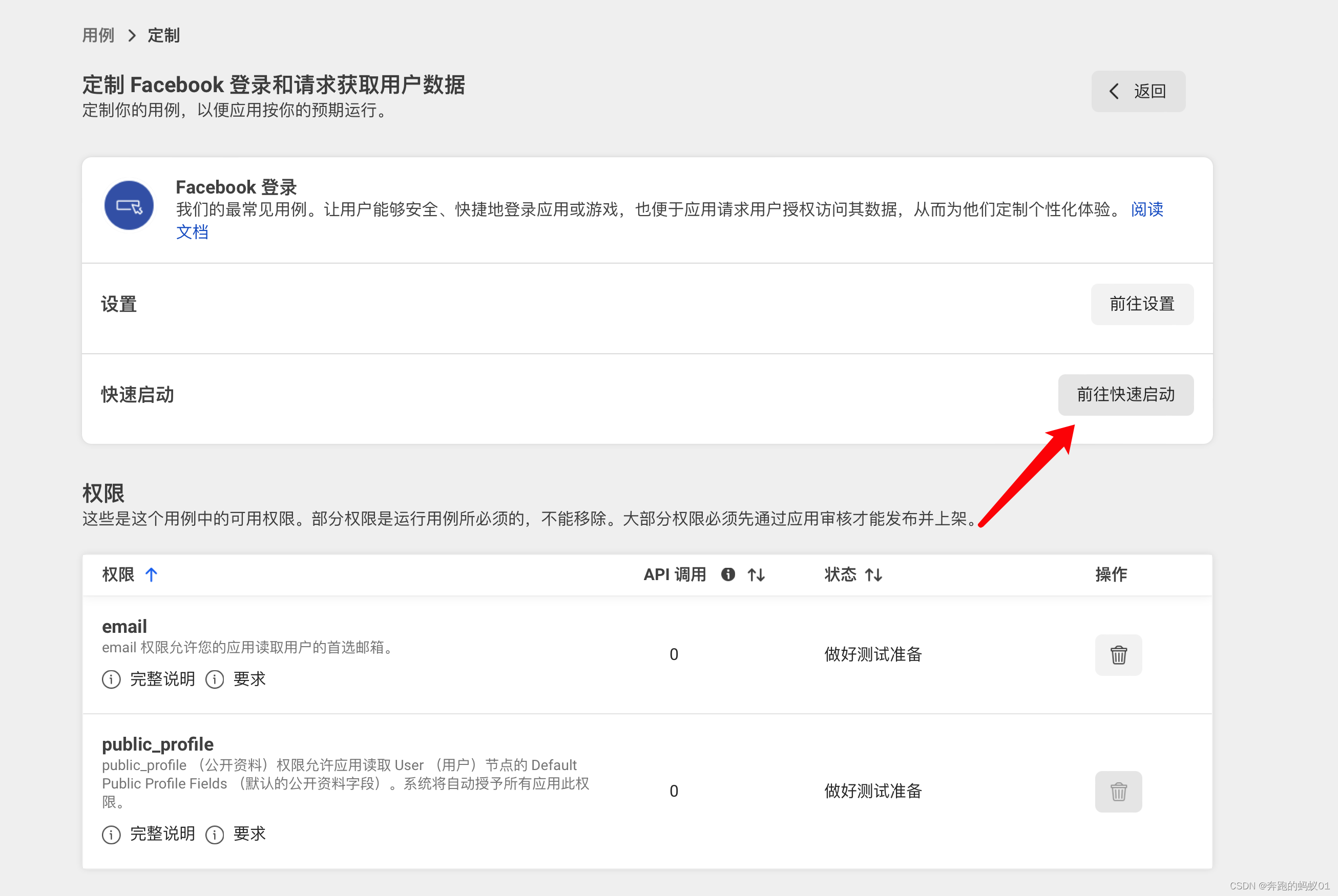Click the 设置 row label

click(119, 304)
